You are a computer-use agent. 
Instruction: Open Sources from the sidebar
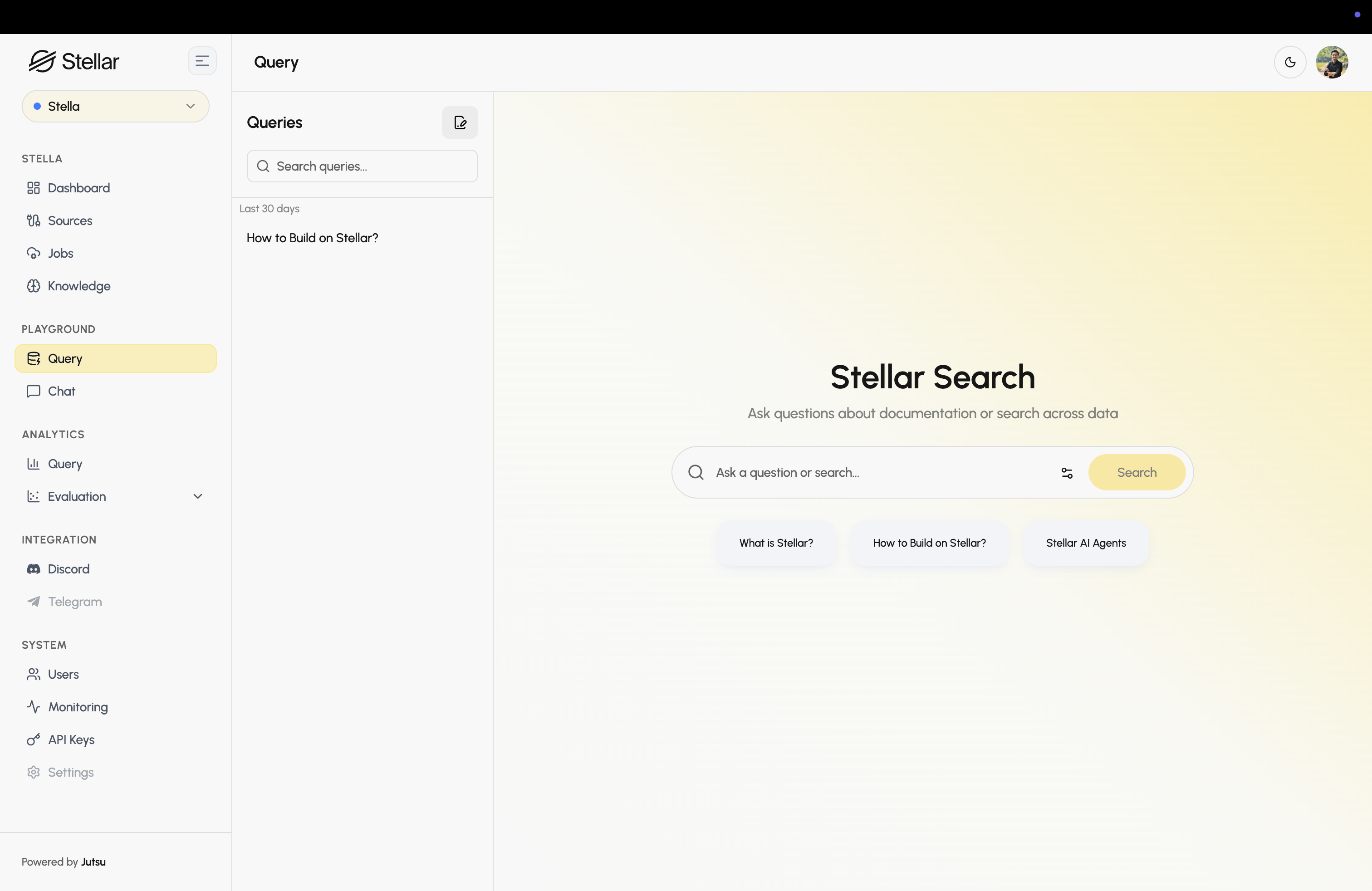pos(69,221)
